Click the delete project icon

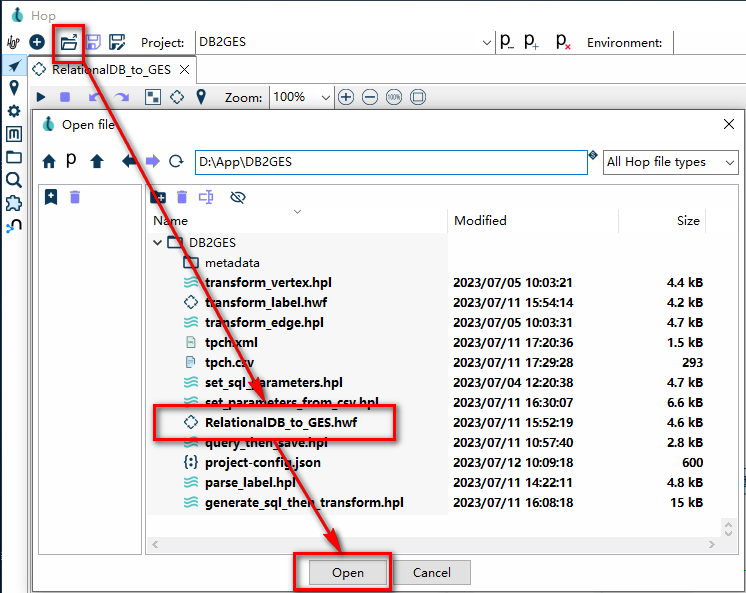(563, 42)
